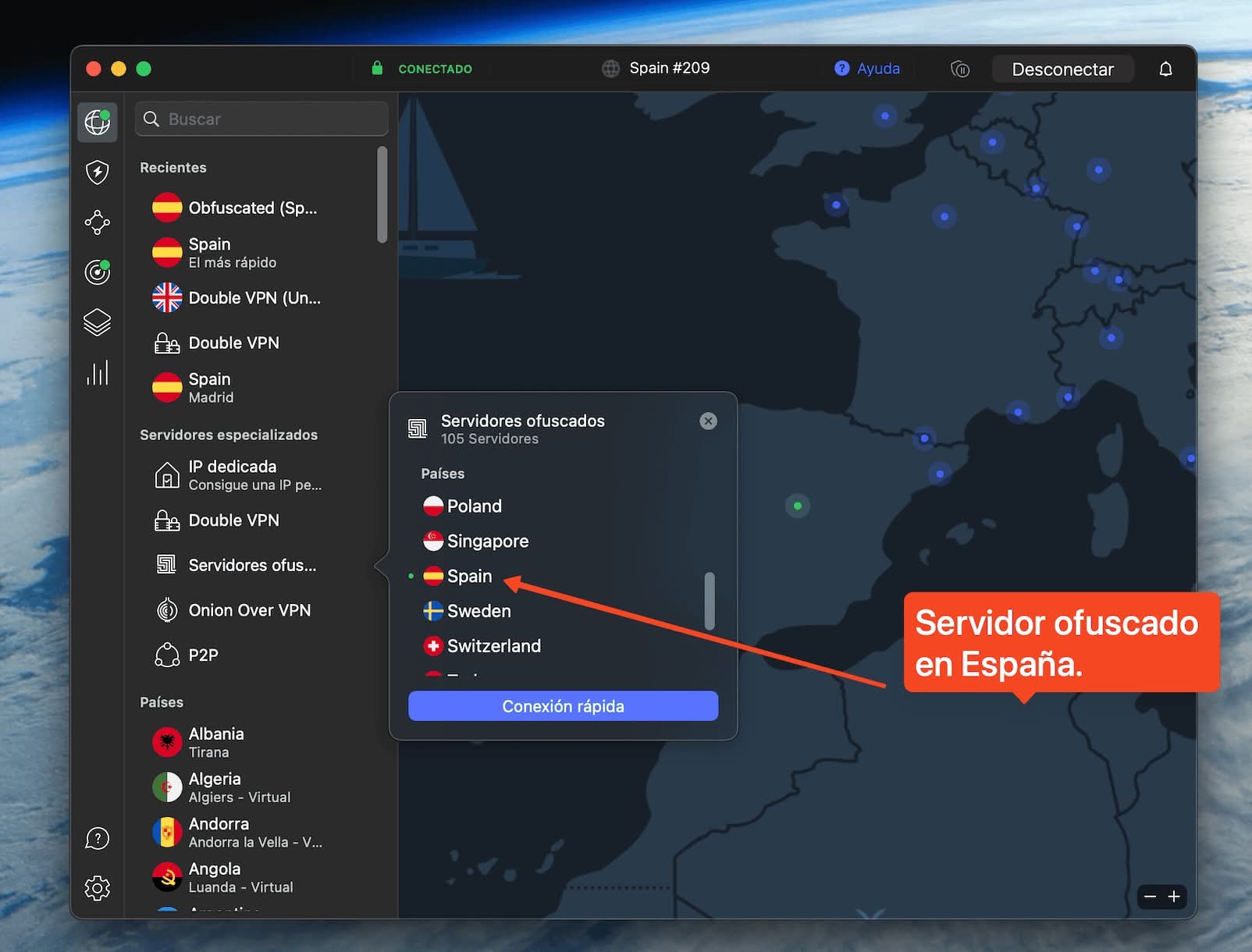This screenshot has height=952, width=1252.
Task: Click the pause connection shield icon
Action: [x=960, y=69]
